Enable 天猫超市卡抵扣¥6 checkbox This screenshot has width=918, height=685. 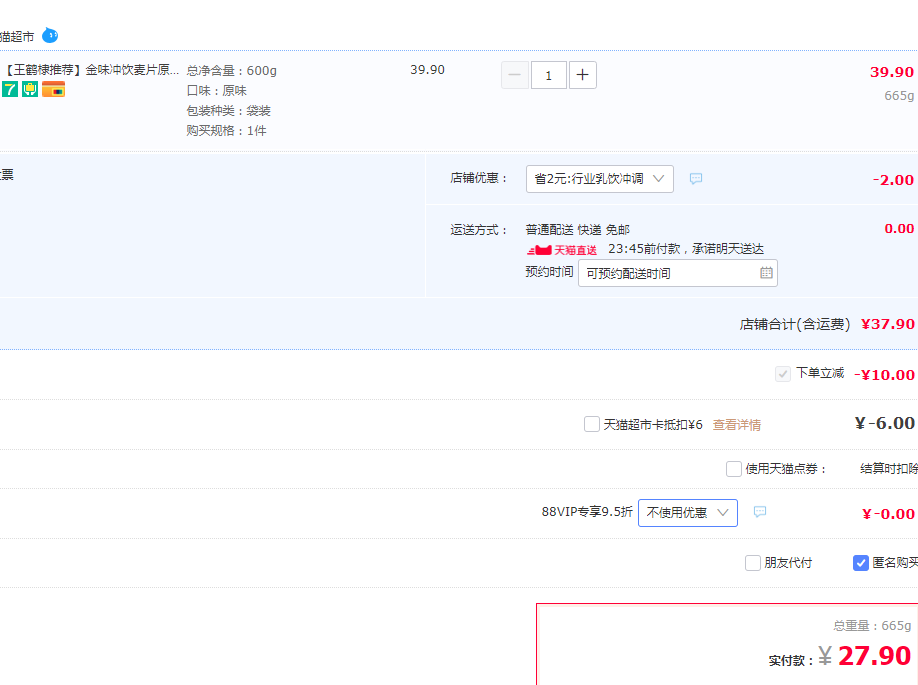[x=592, y=424]
